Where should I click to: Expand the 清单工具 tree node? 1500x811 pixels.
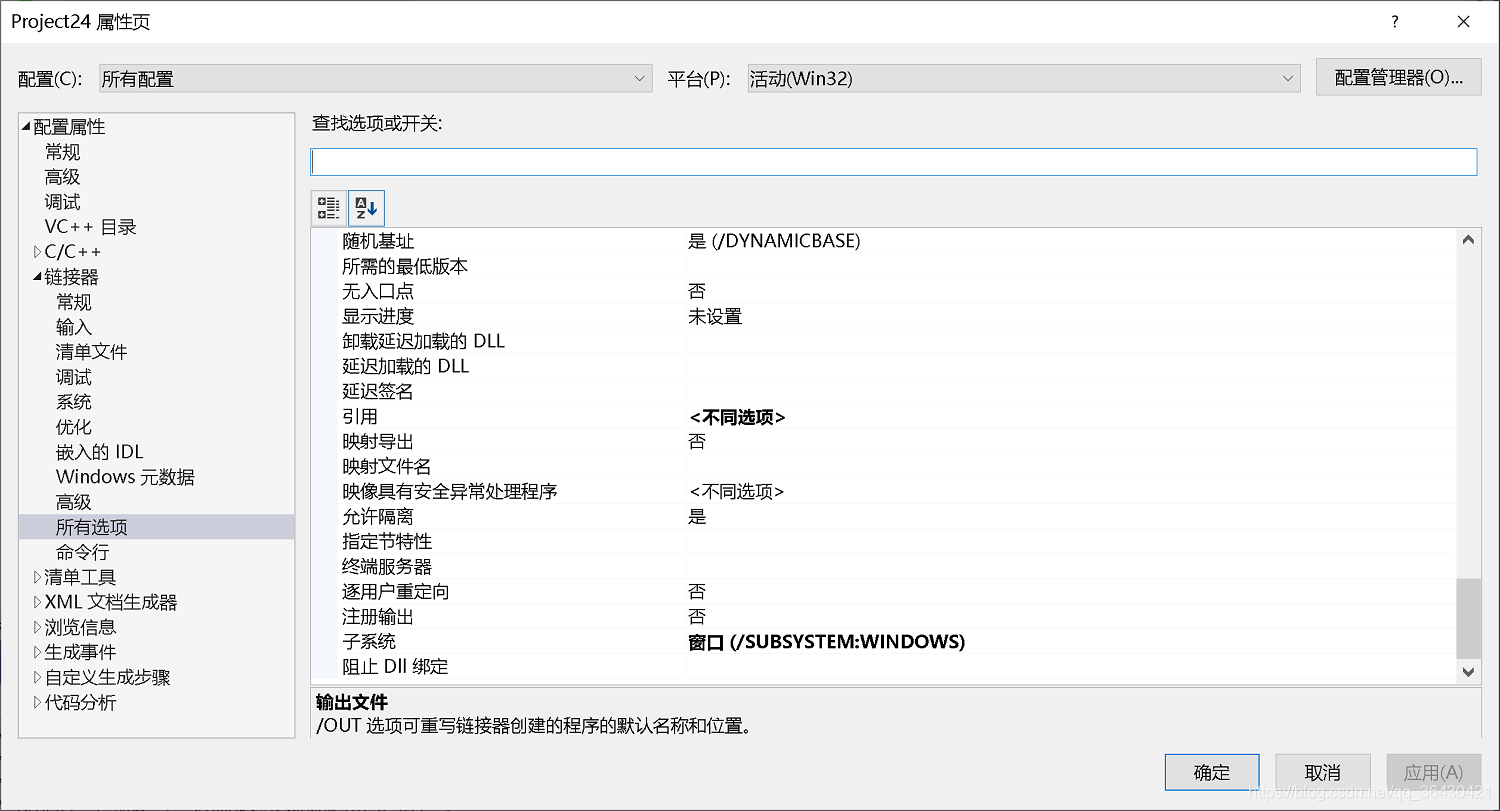38,577
